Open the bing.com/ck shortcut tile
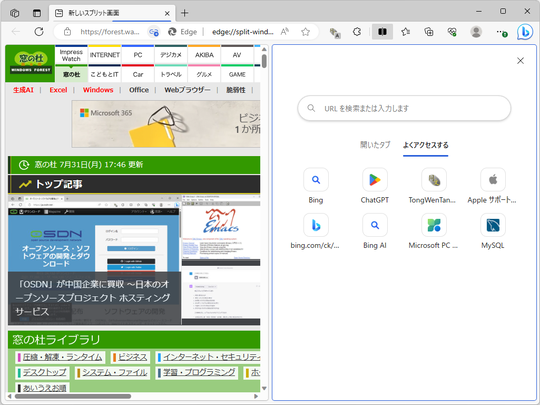Screen dimensions: 540x405 [x=315, y=231]
